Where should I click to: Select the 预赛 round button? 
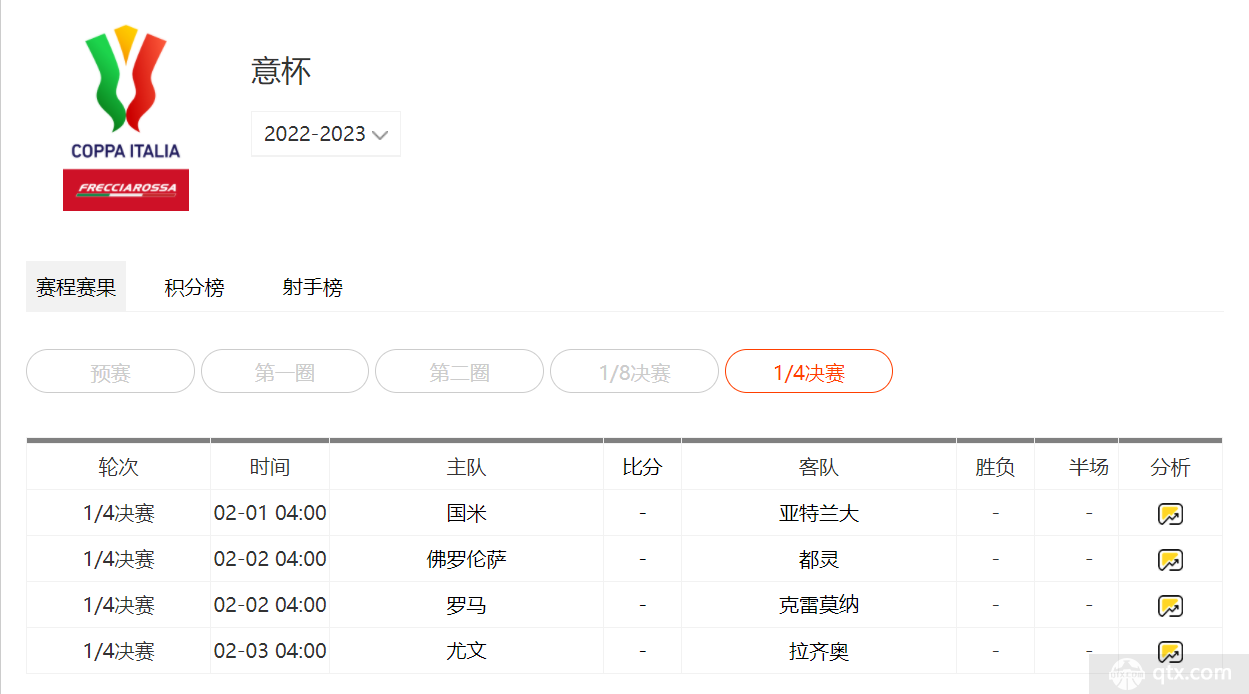click(x=110, y=372)
